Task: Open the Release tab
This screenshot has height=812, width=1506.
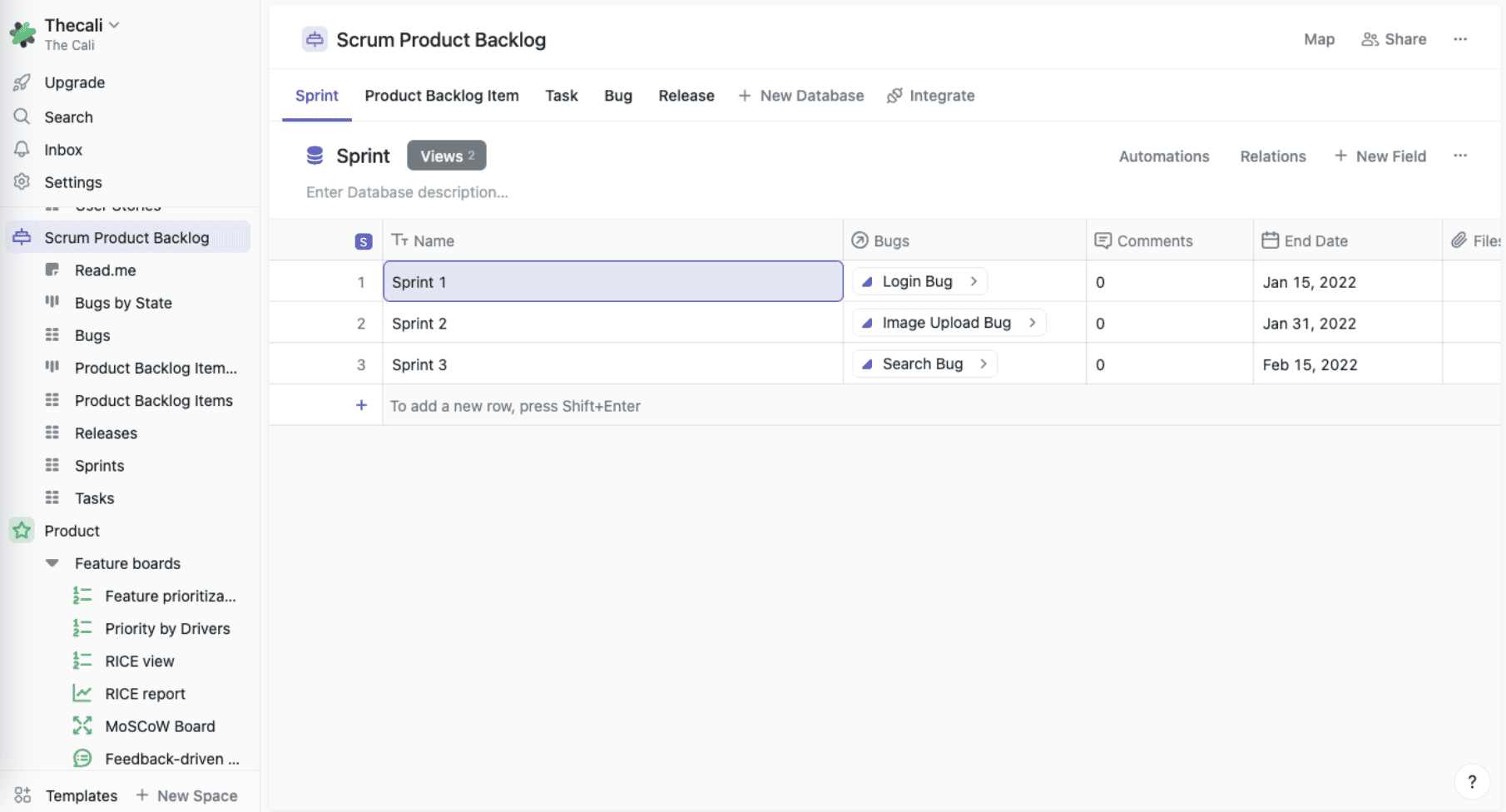Action: coord(686,95)
